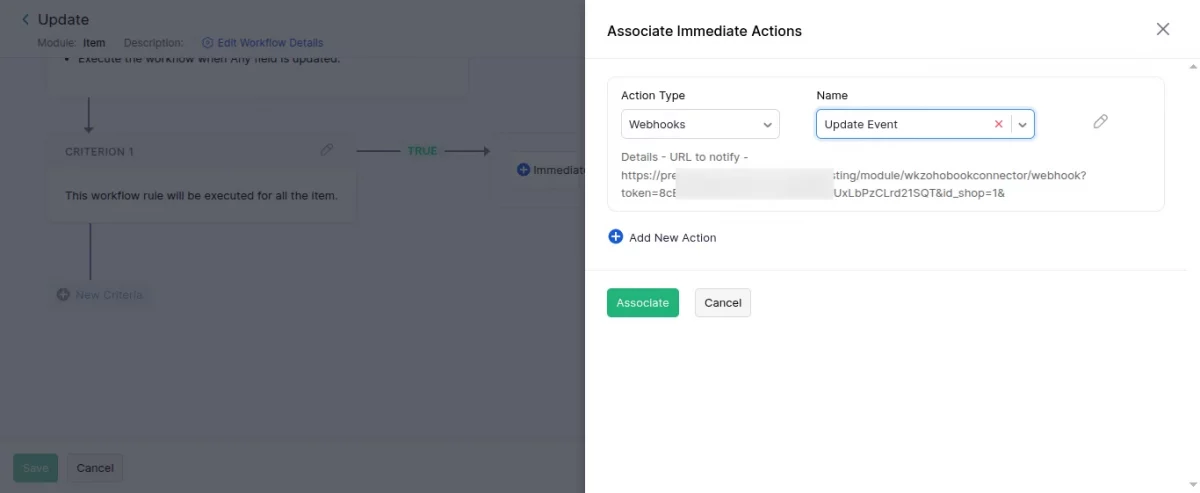Click the Add New Action plus icon
The width and height of the screenshot is (1200, 493).
[616, 237]
